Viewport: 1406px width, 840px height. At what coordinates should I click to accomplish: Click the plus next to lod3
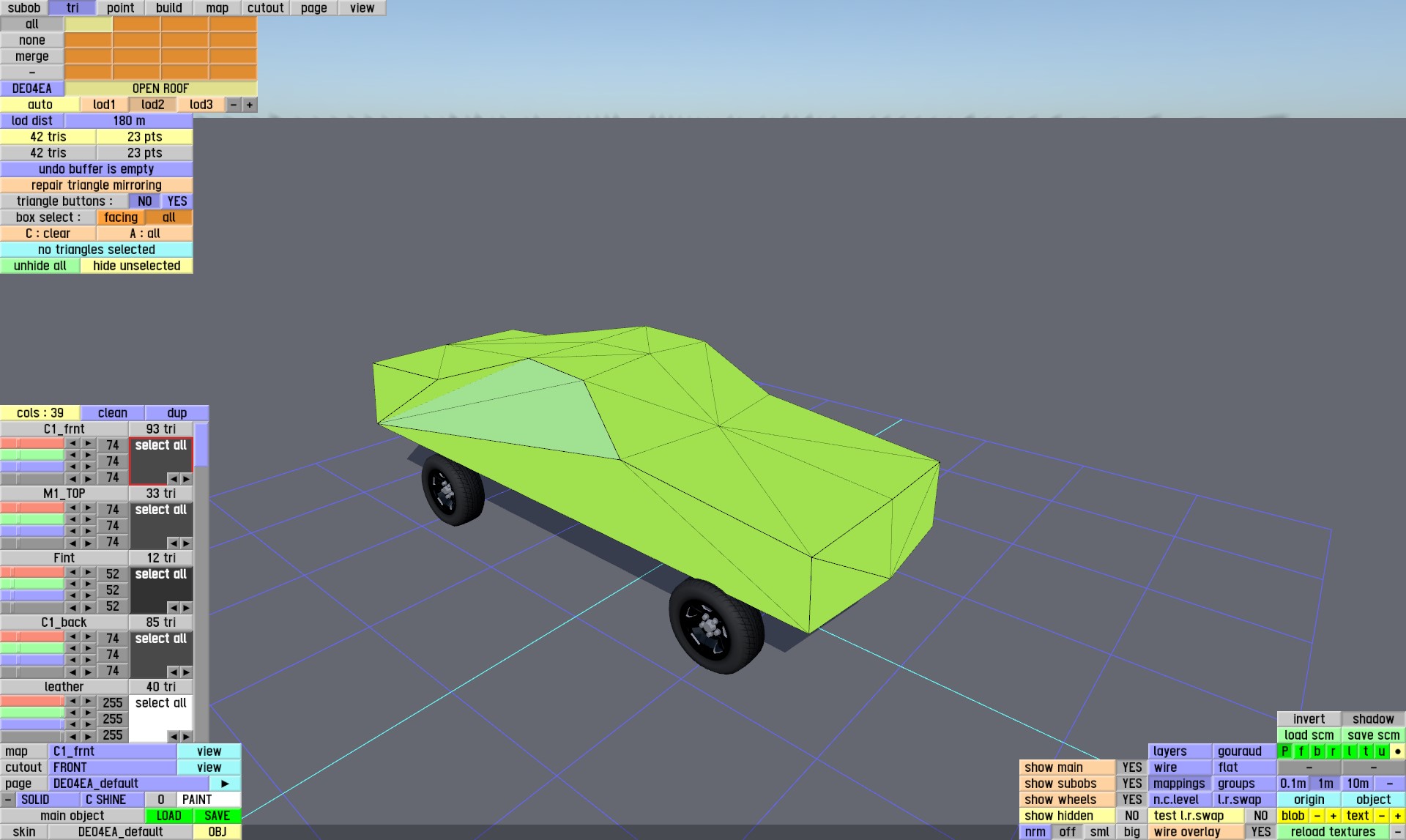click(250, 105)
